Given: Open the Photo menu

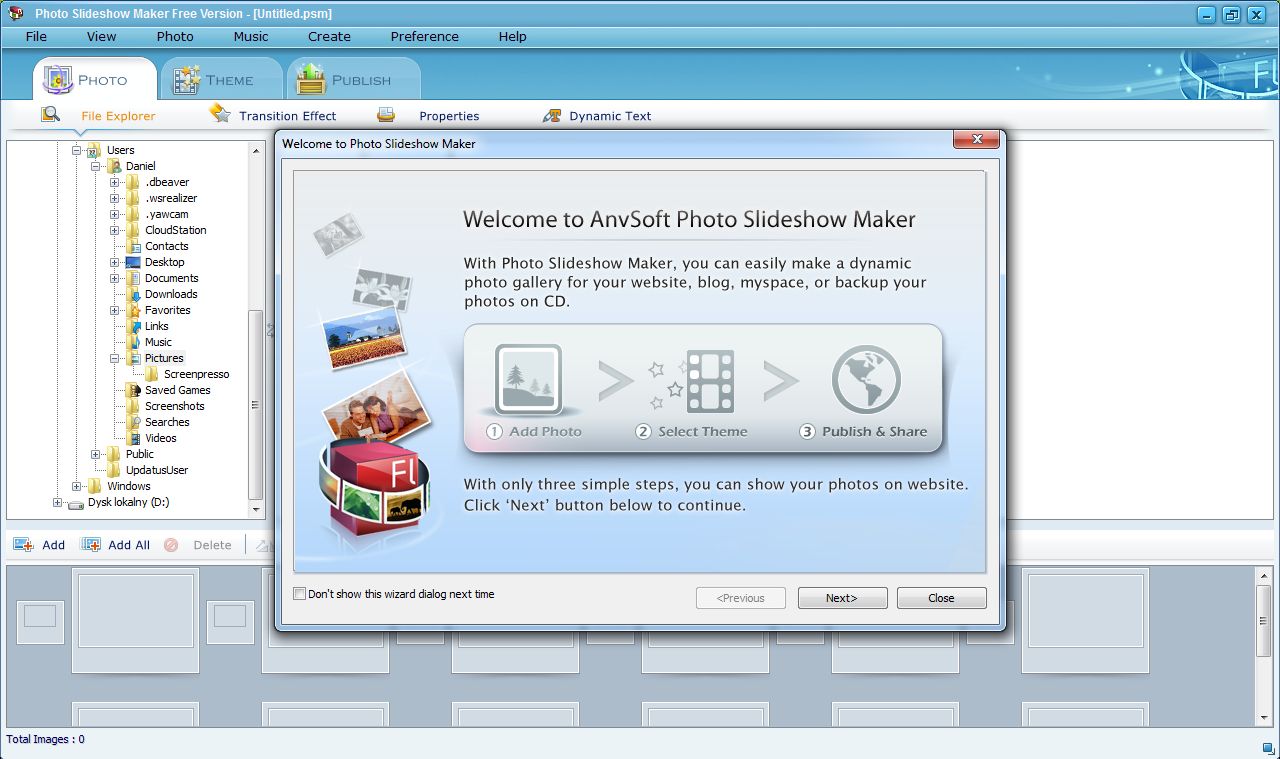Looking at the screenshot, I should click(175, 36).
